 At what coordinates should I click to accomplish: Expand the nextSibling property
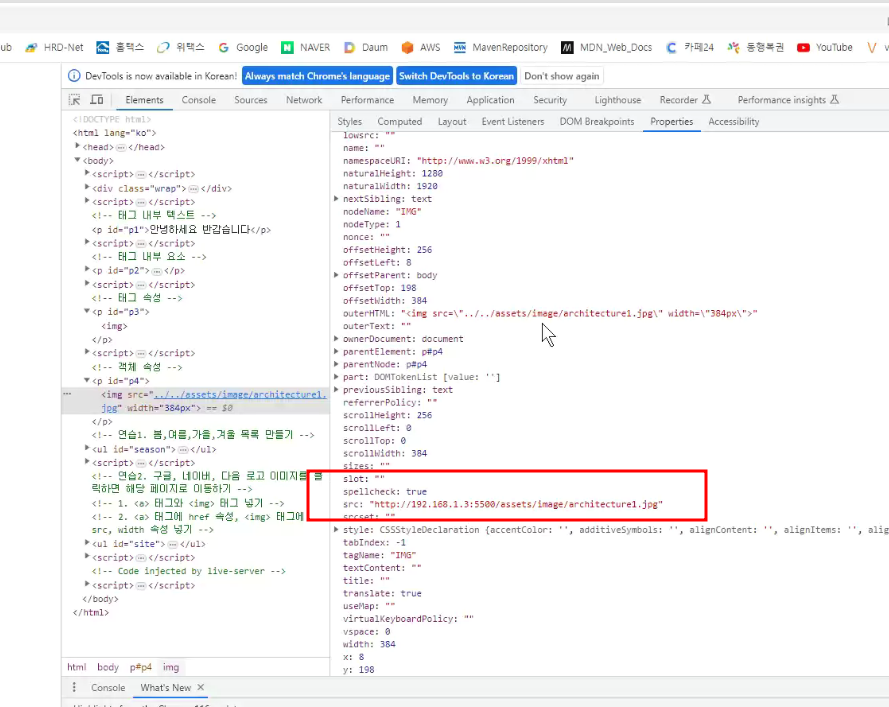tap(336, 198)
